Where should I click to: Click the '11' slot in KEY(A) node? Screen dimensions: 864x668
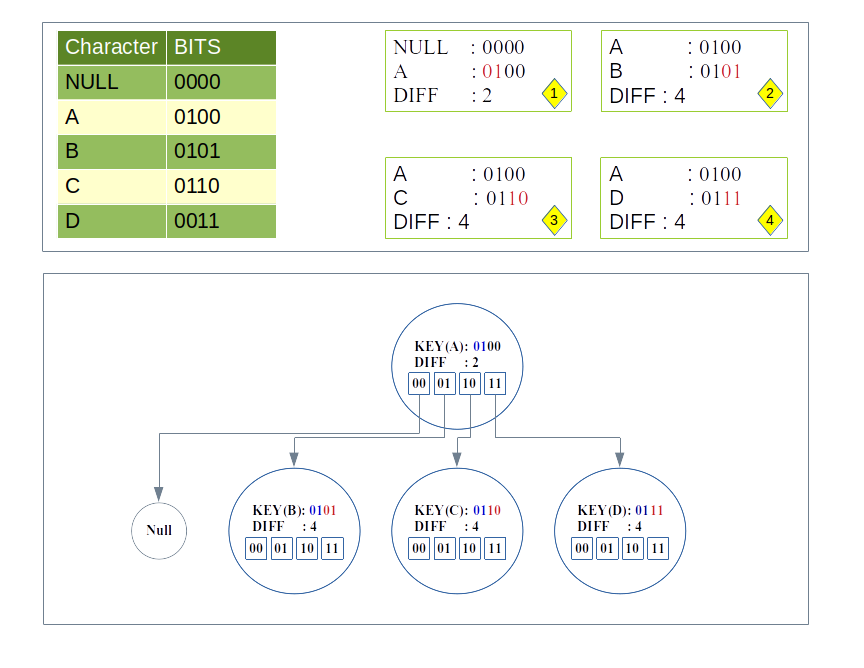(x=495, y=384)
